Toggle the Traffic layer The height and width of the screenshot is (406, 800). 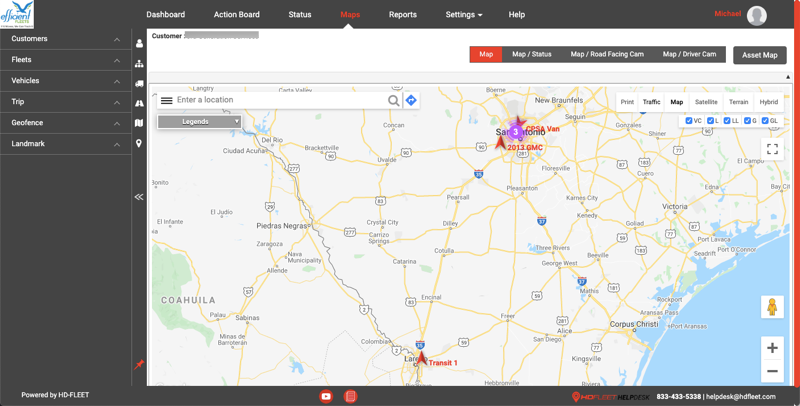pos(652,102)
